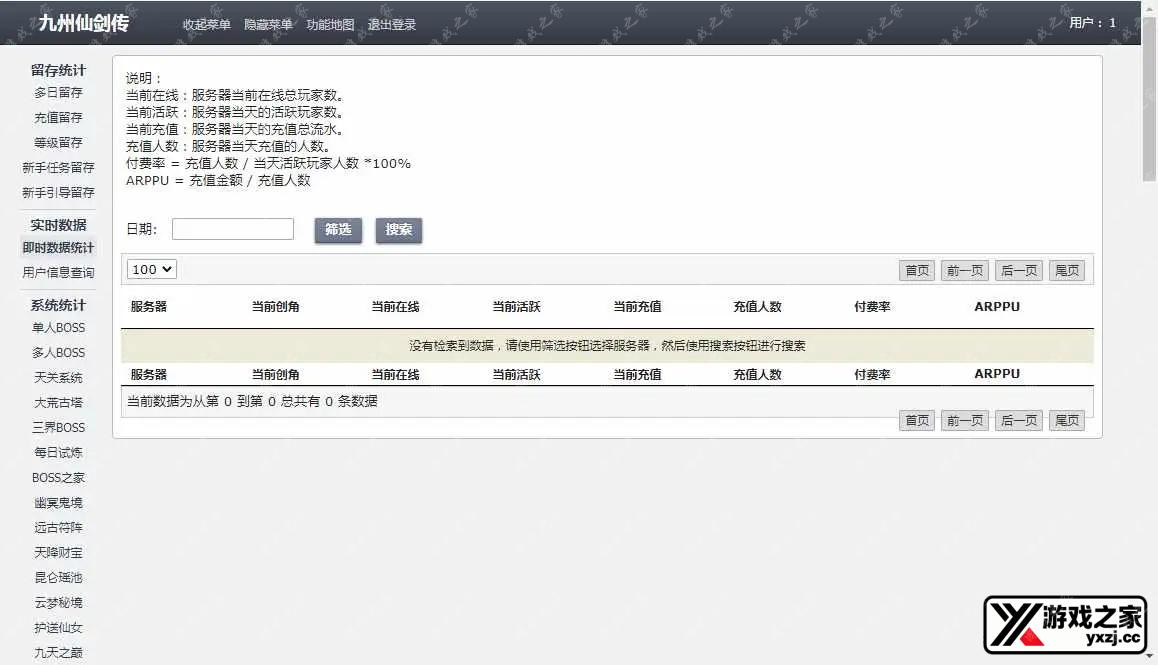Click 后一页 in the top pagination
The height and width of the screenshot is (665, 1158).
coord(1018,270)
